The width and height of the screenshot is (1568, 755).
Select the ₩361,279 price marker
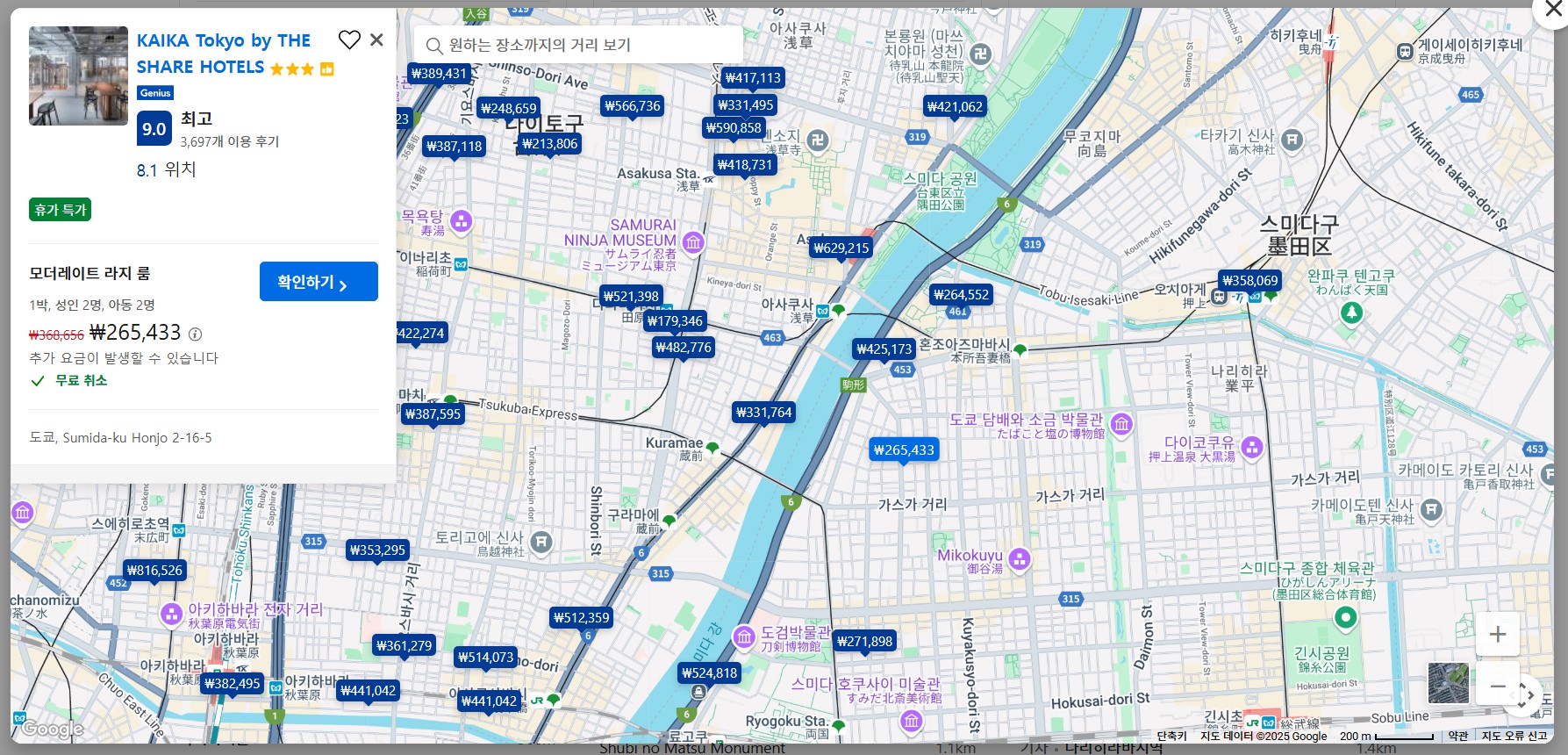[x=405, y=645]
